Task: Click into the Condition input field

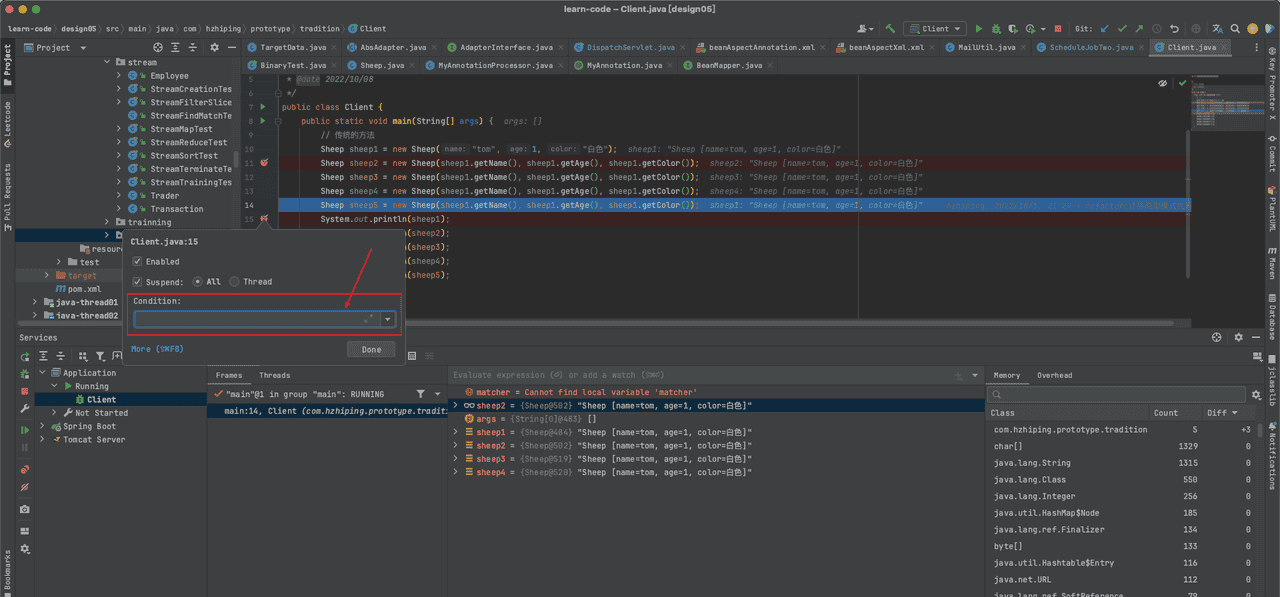Action: click(x=245, y=320)
